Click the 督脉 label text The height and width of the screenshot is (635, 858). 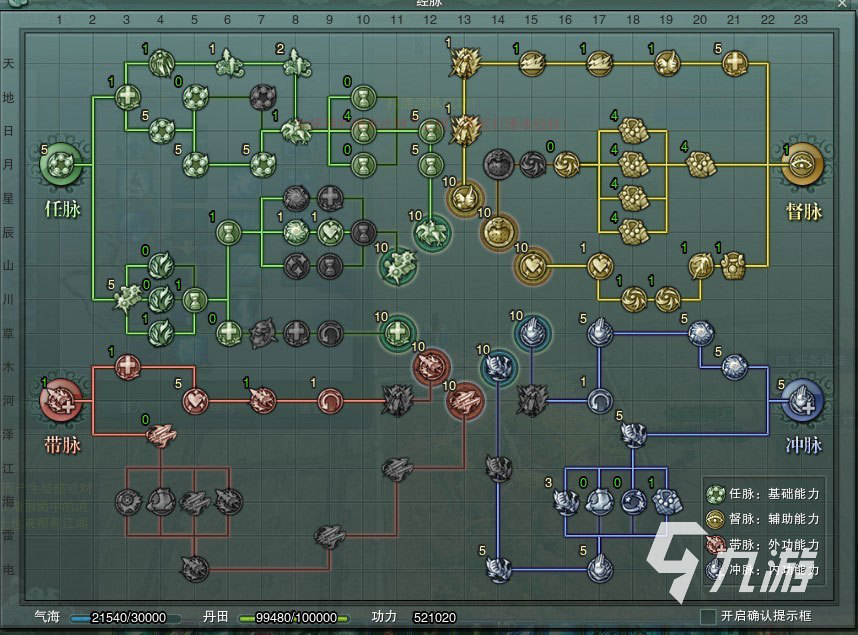[x=804, y=211]
